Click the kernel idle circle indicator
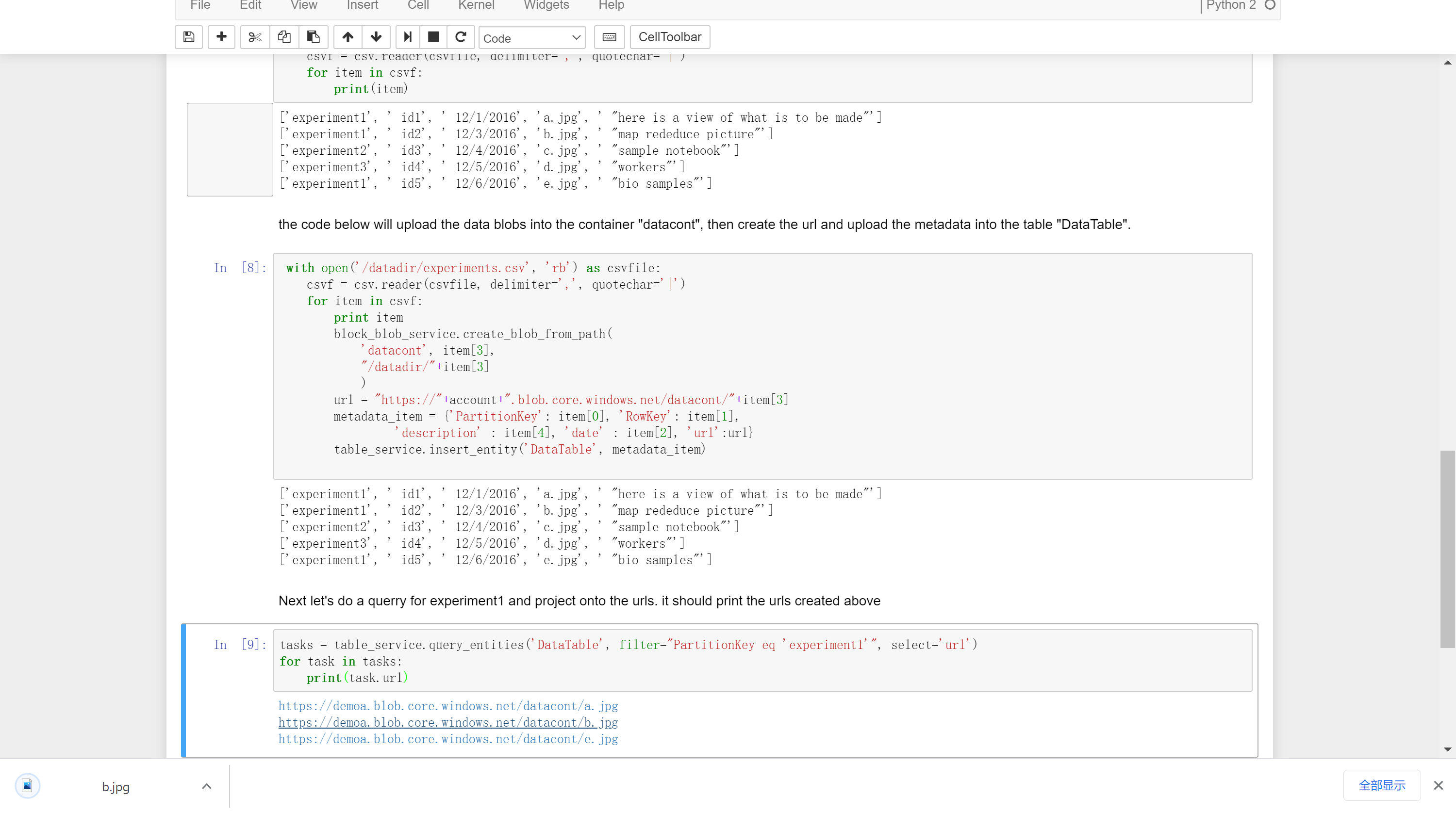Viewport: 1456px width, 813px height. click(1270, 5)
